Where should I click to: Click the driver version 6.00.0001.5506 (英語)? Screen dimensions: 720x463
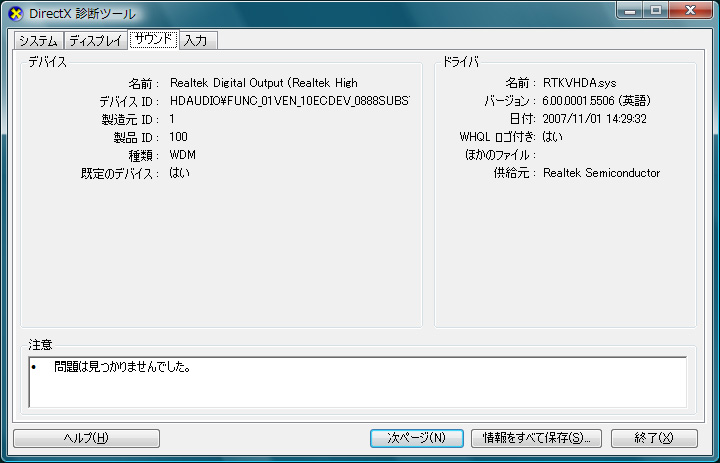596,101
